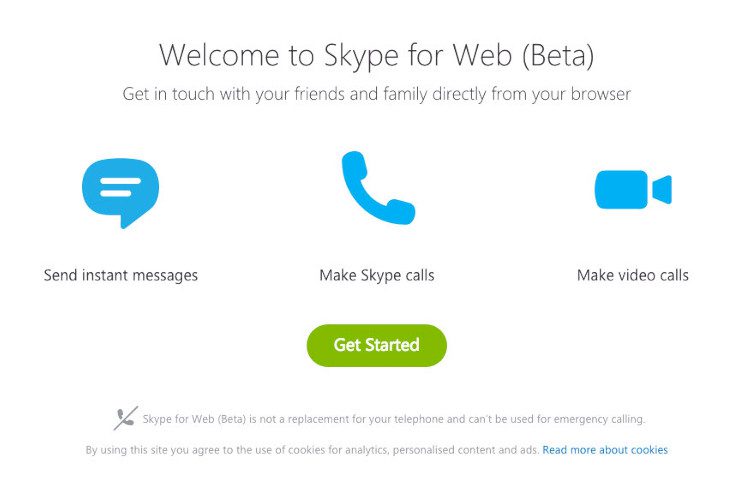Click the white lines inside the chat bubble
750x500 pixels.
118,187
